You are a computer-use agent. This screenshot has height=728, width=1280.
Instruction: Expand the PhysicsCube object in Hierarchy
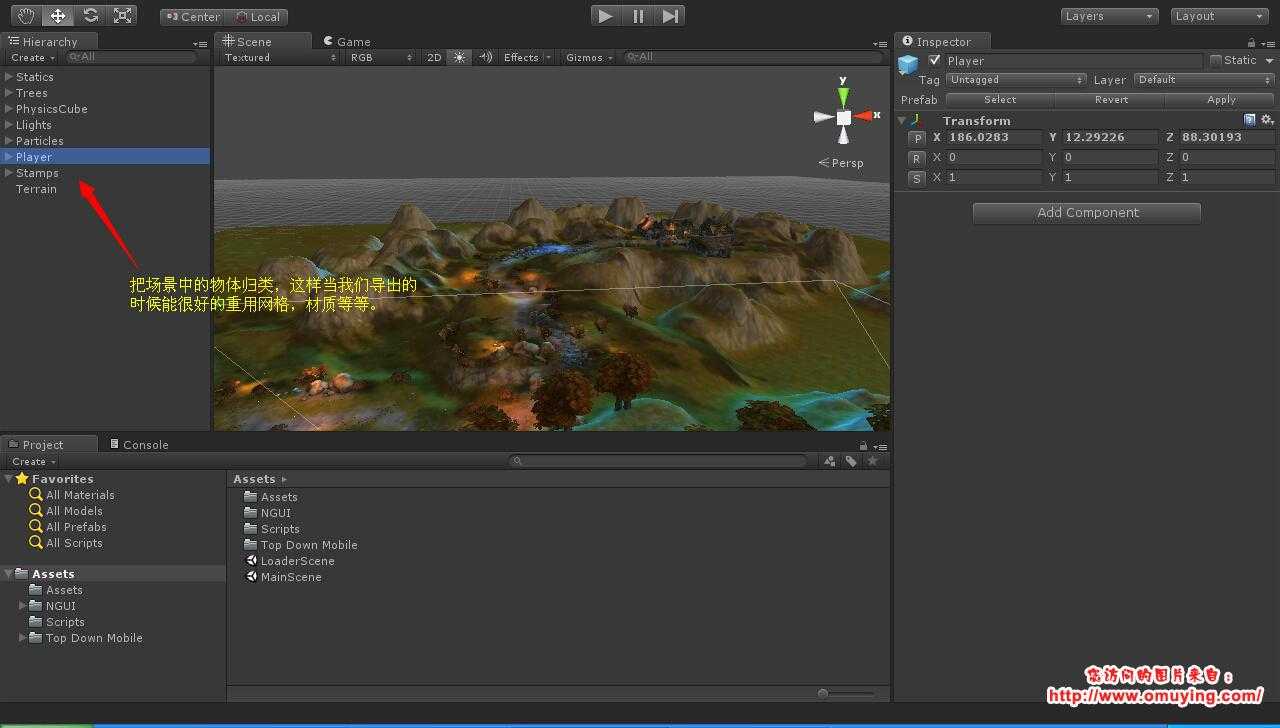coord(9,108)
